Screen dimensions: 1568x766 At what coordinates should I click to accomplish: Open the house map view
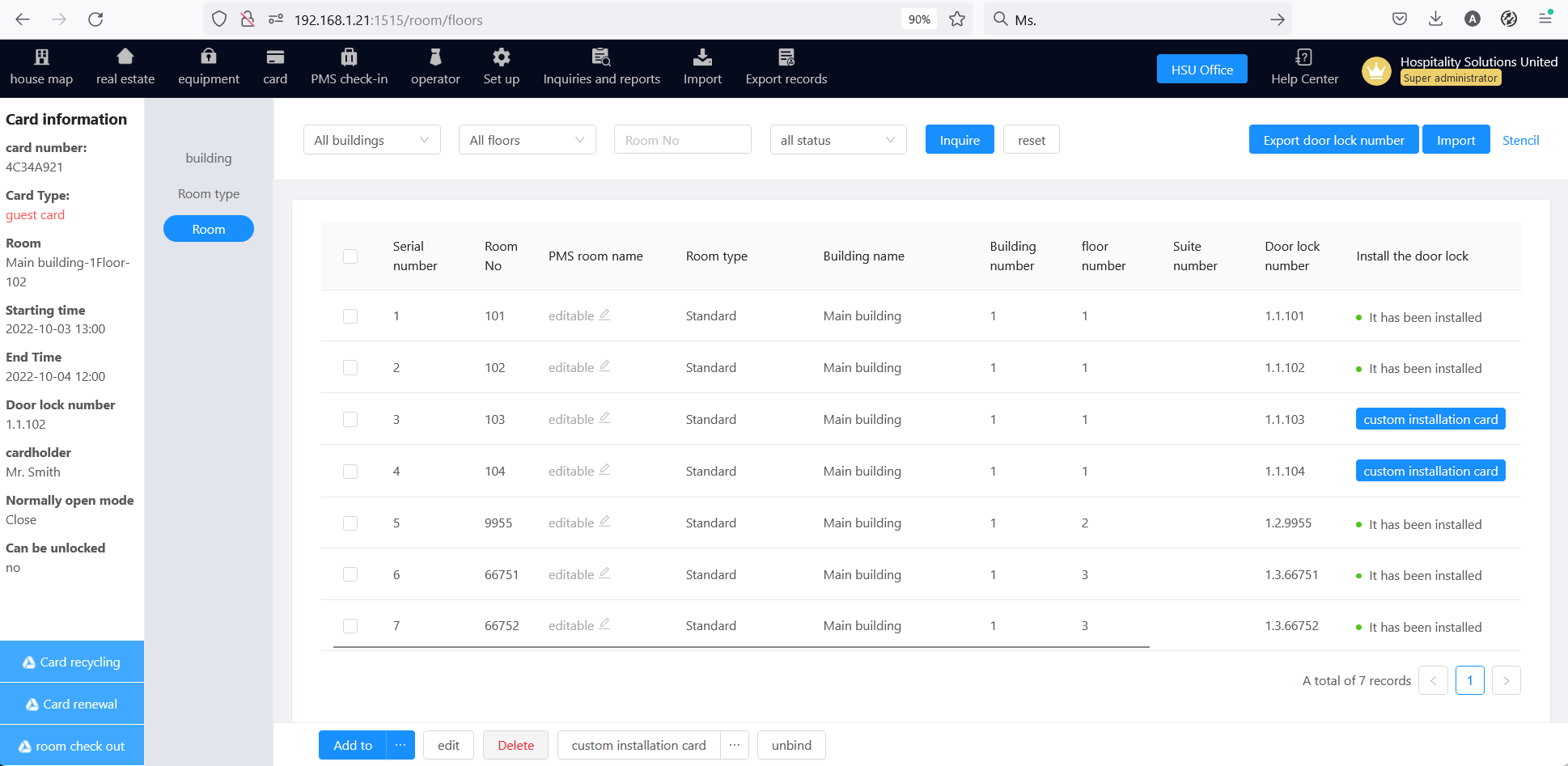(41, 67)
